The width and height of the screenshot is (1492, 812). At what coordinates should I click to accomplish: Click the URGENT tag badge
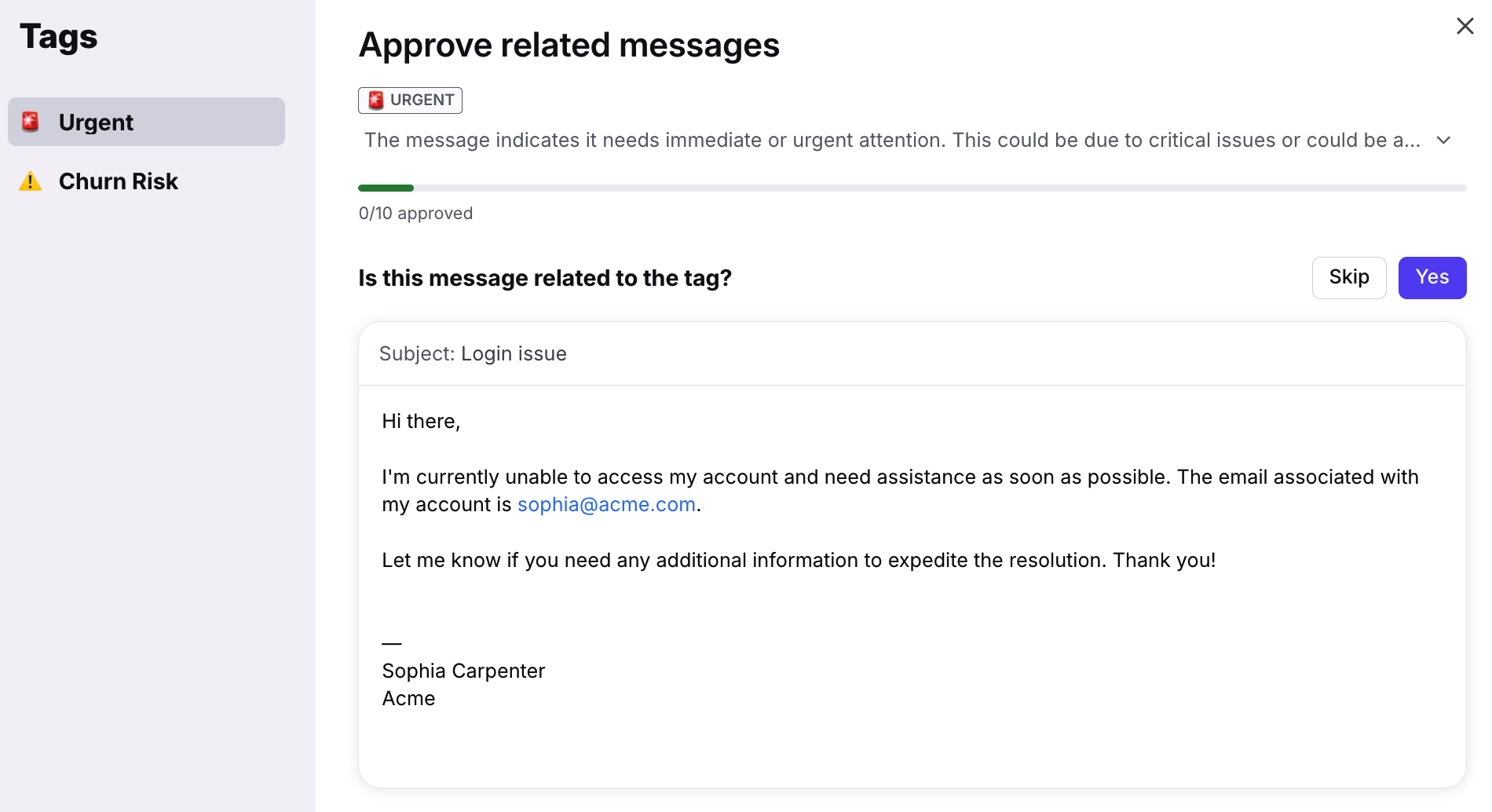(410, 100)
